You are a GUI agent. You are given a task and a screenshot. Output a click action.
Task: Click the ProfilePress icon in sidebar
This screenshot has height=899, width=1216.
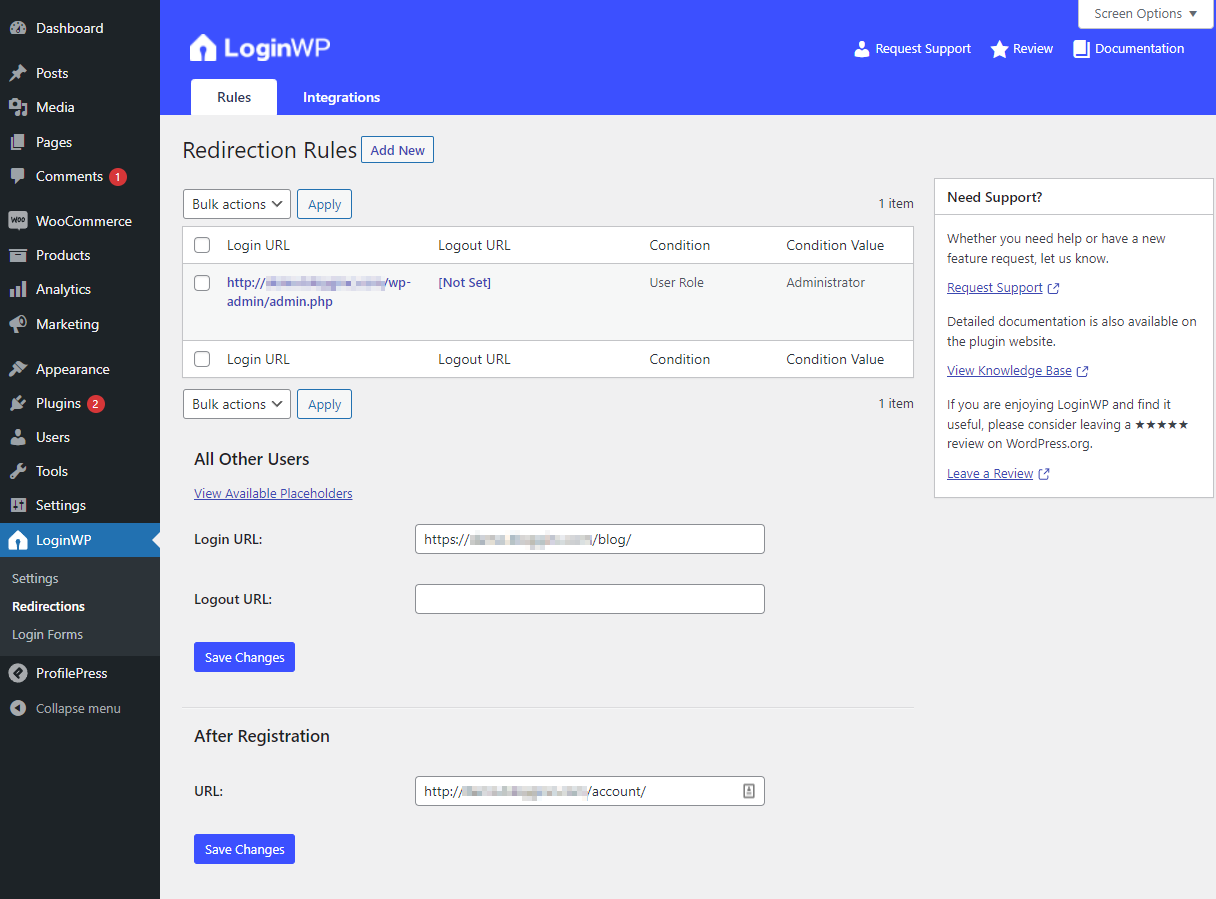18,673
